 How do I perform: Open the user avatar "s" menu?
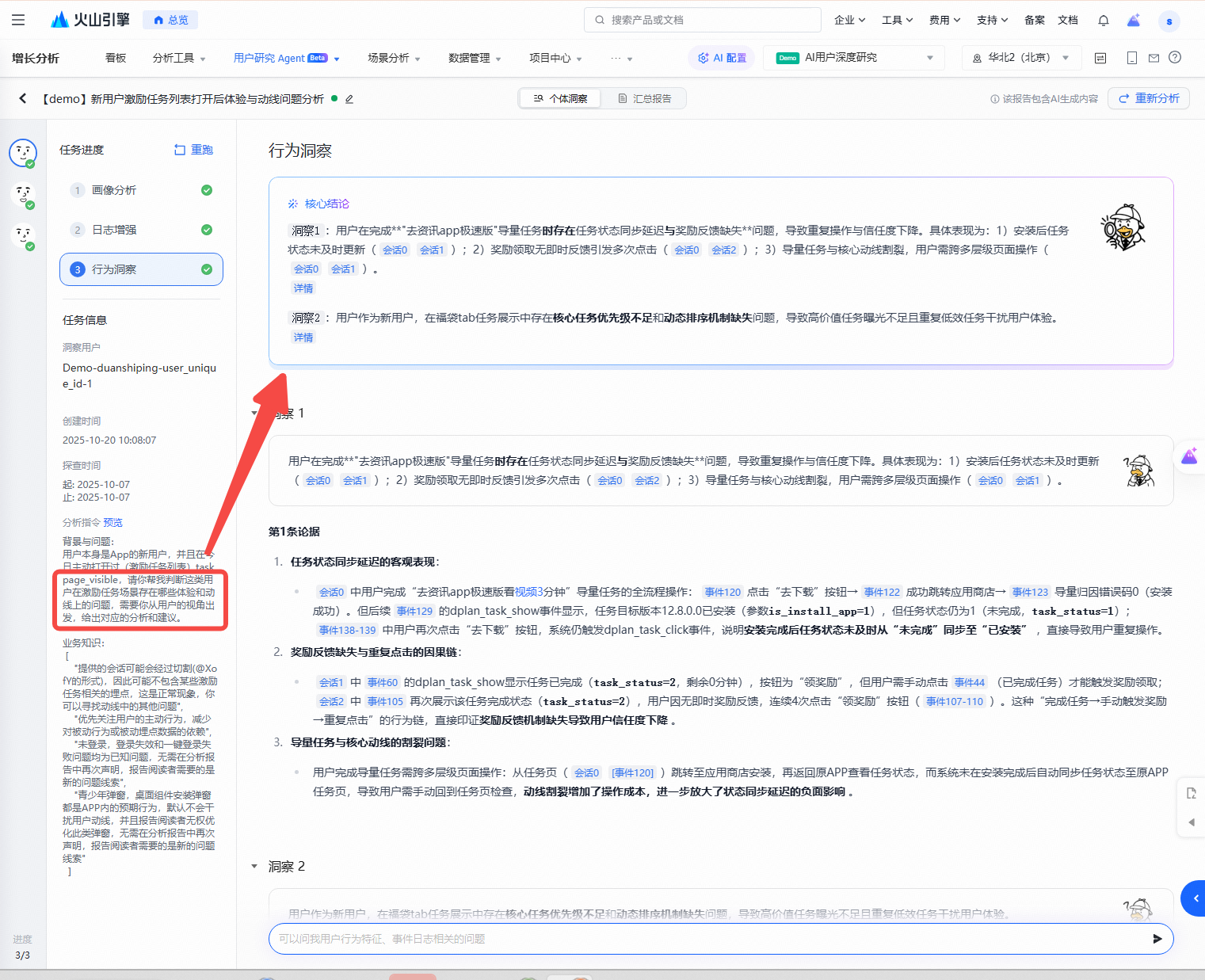coord(1169,21)
